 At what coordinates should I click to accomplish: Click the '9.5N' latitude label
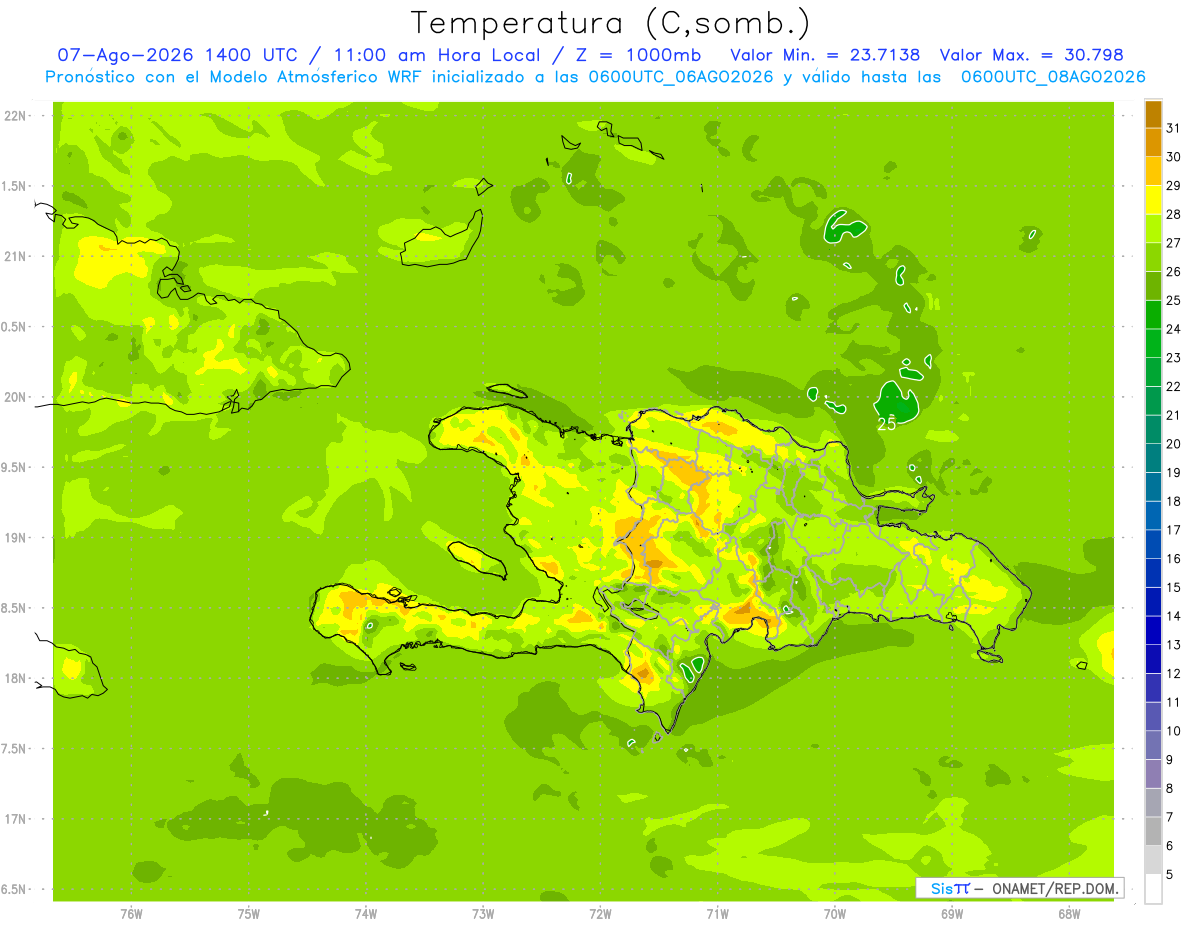(x=15, y=468)
